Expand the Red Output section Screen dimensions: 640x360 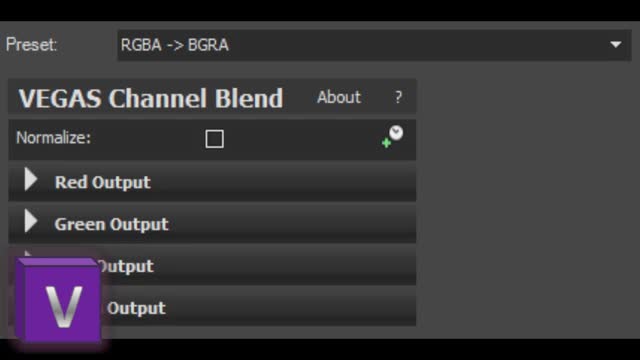(x=31, y=180)
